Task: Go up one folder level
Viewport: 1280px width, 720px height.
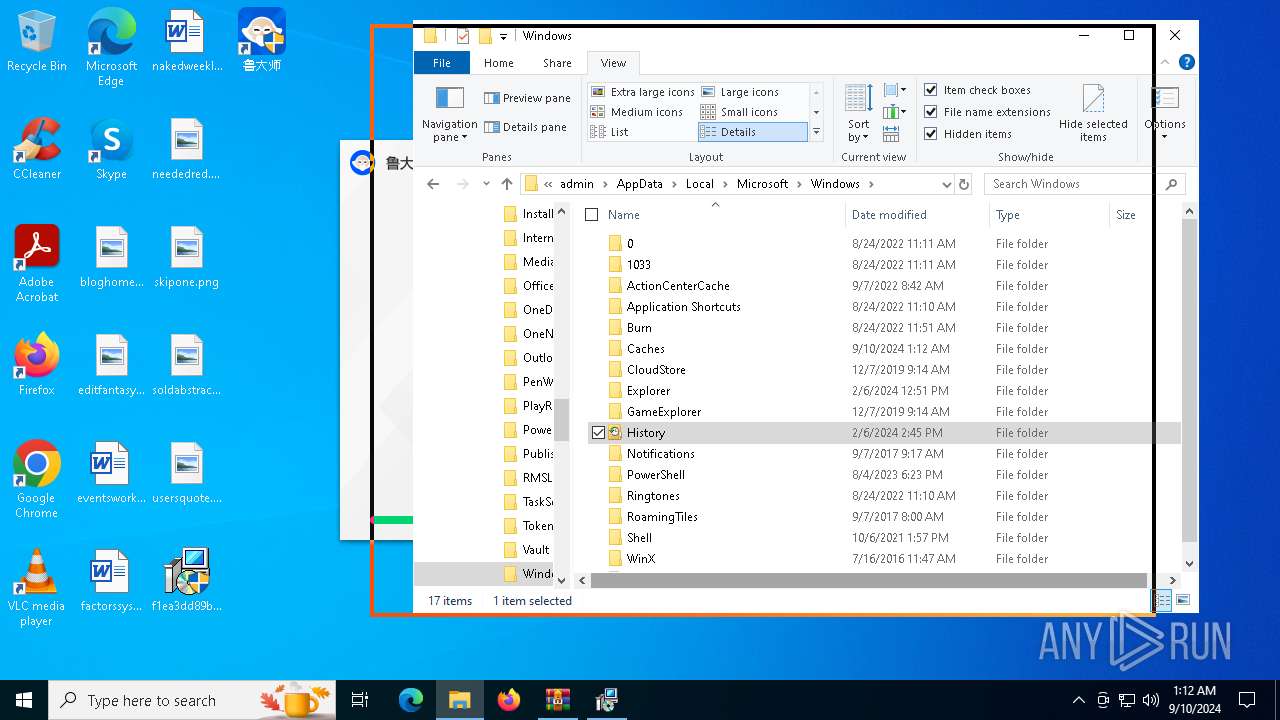Action: [x=507, y=184]
